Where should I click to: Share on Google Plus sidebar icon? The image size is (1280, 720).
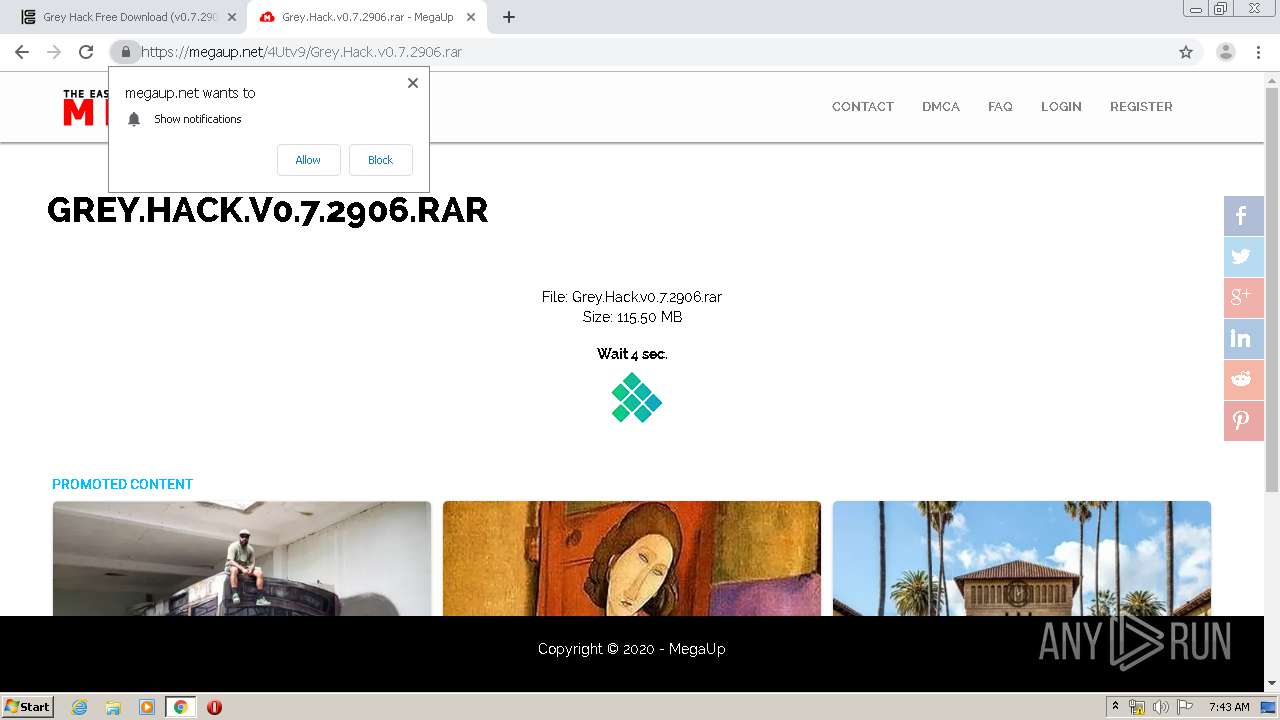pos(1243,298)
